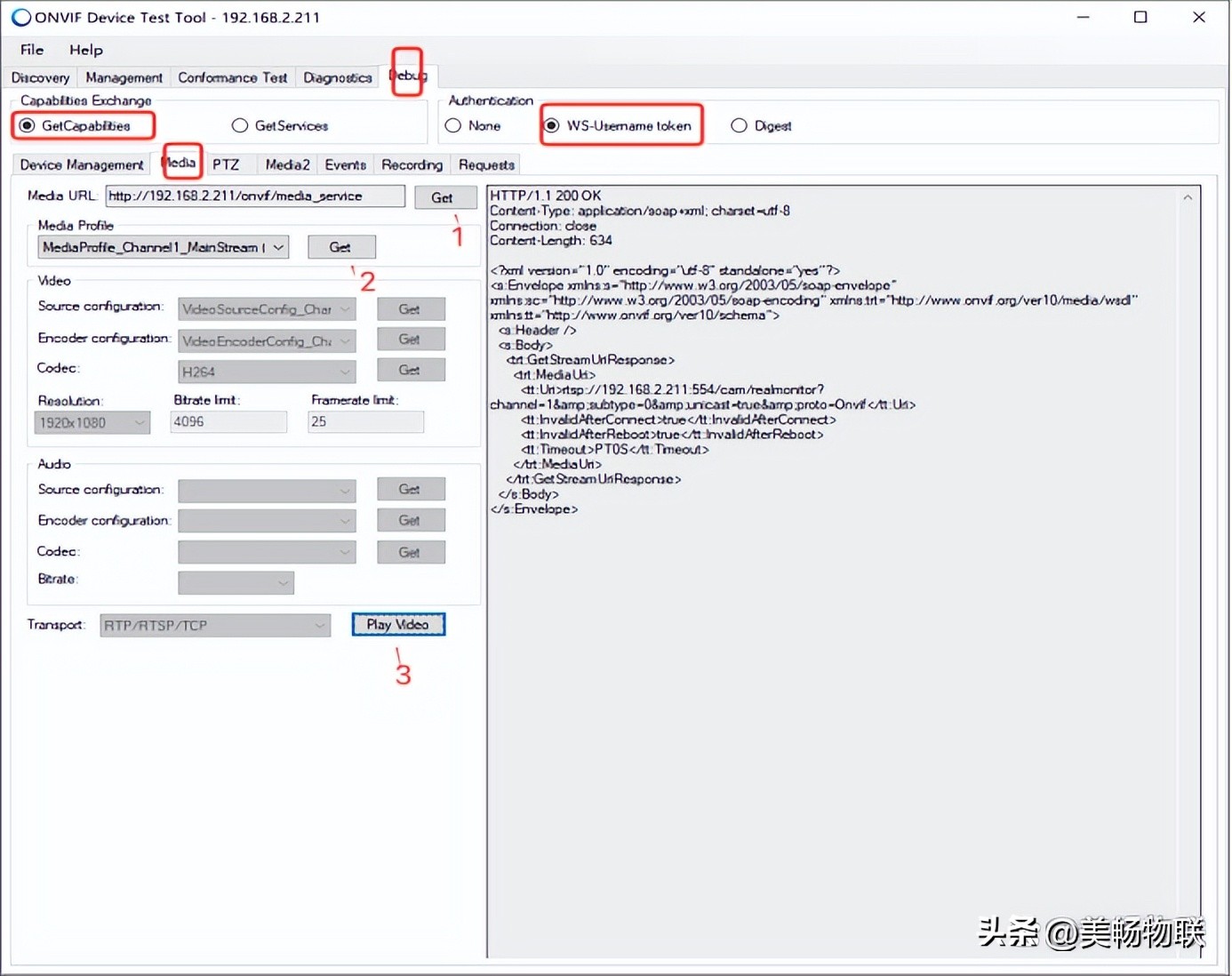Go to the Diagnostics tab

point(338,77)
